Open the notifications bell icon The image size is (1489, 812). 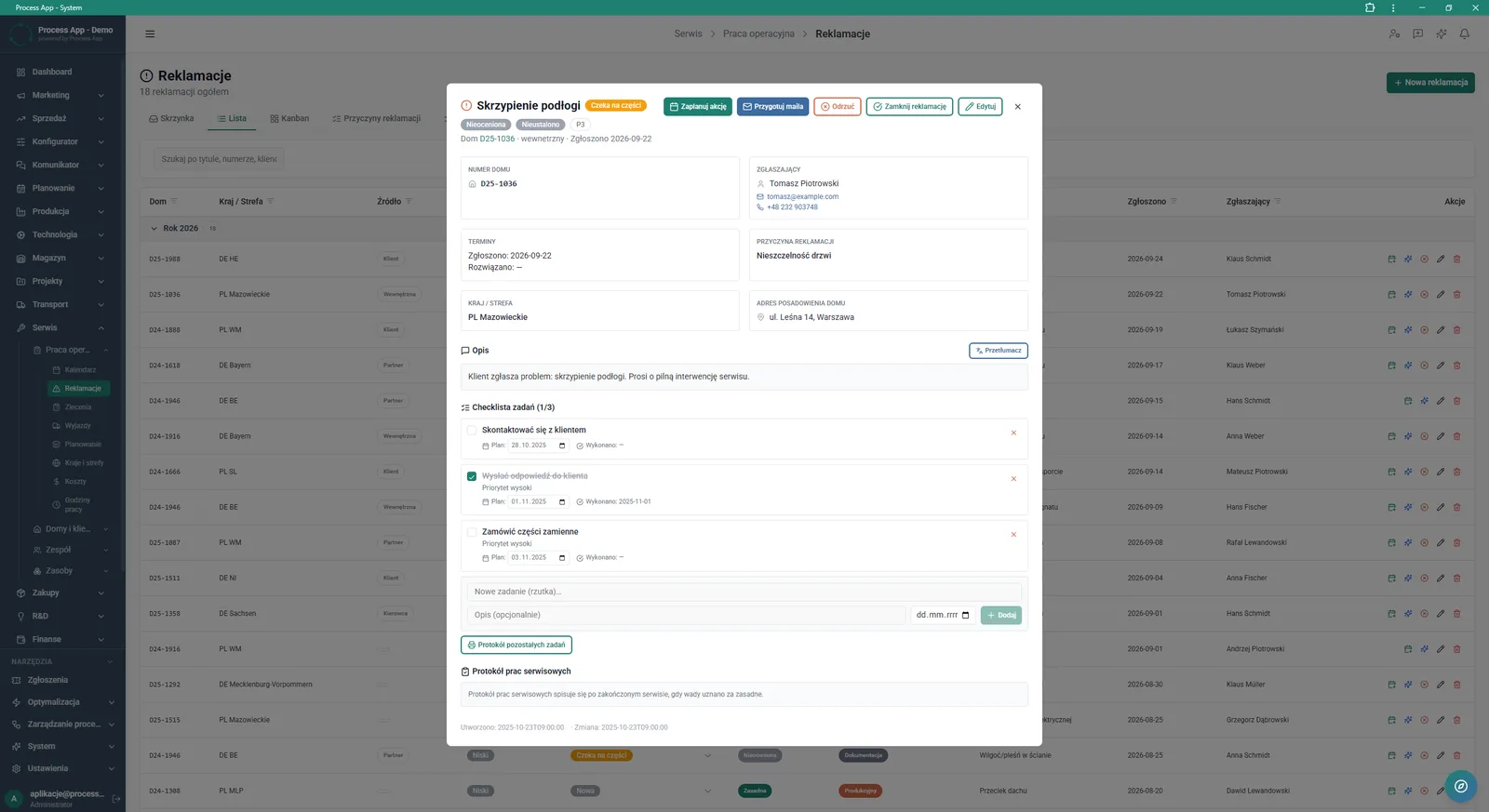[1464, 34]
